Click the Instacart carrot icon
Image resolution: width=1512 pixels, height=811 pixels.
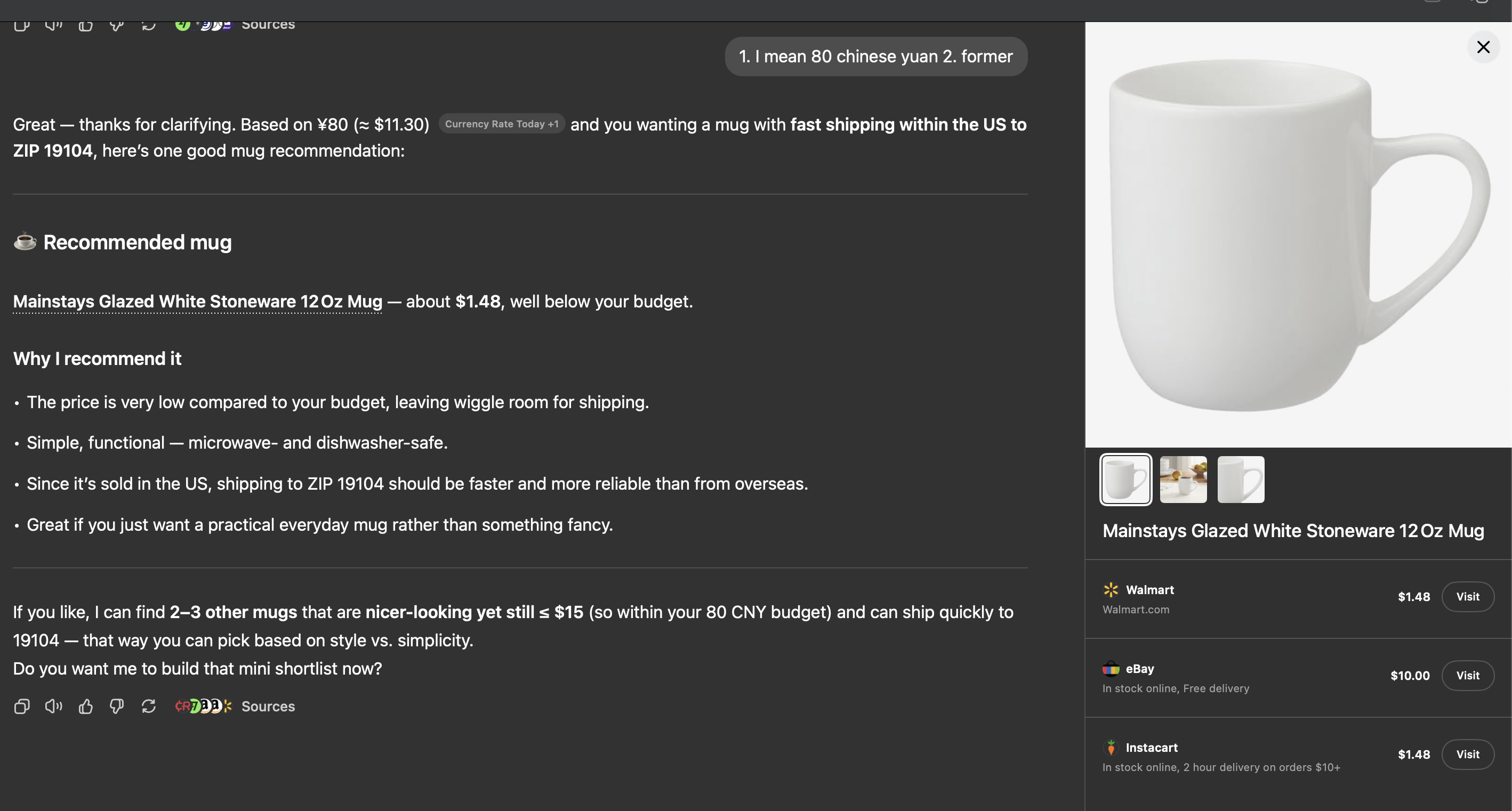(x=1111, y=747)
